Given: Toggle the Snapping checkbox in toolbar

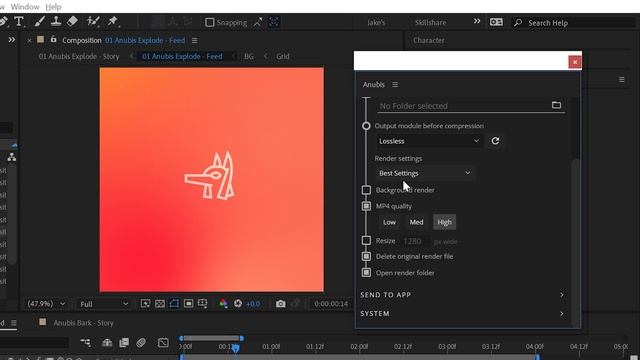Looking at the screenshot, I should (209, 22).
